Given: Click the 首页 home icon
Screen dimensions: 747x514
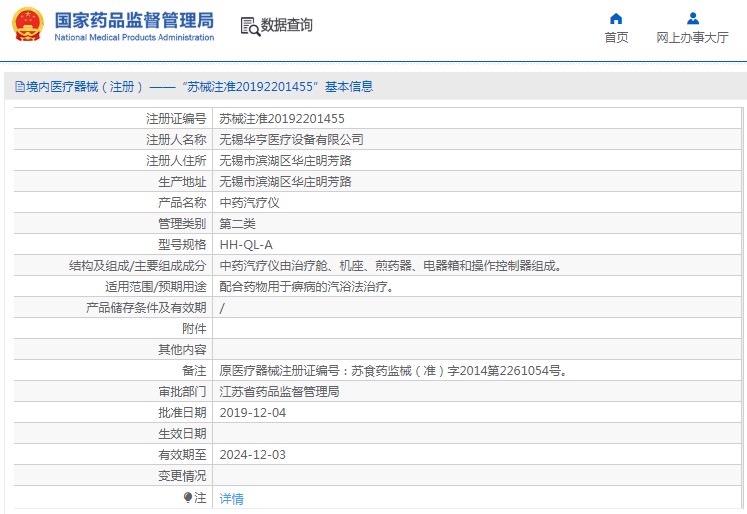Looking at the screenshot, I should [x=616, y=19].
